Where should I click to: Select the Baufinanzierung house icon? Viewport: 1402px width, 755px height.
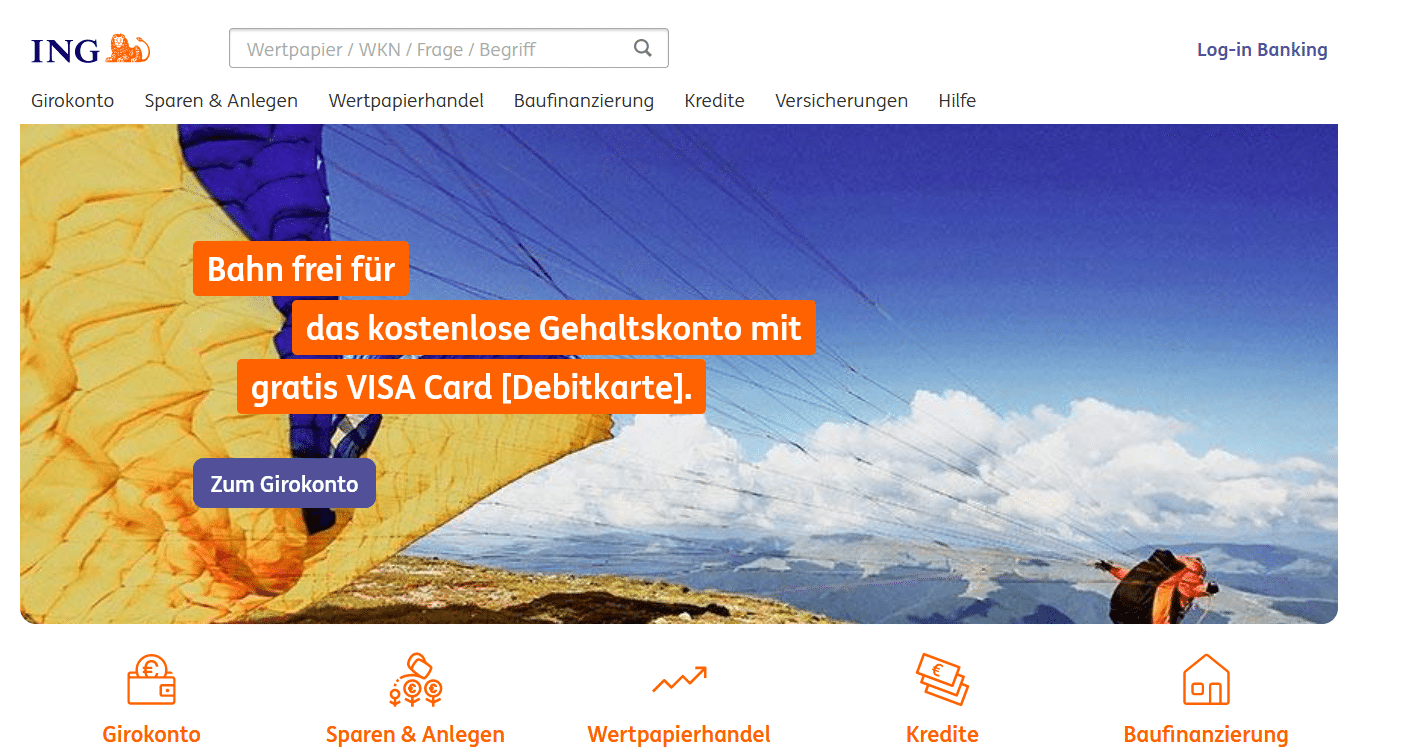point(1206,680)
